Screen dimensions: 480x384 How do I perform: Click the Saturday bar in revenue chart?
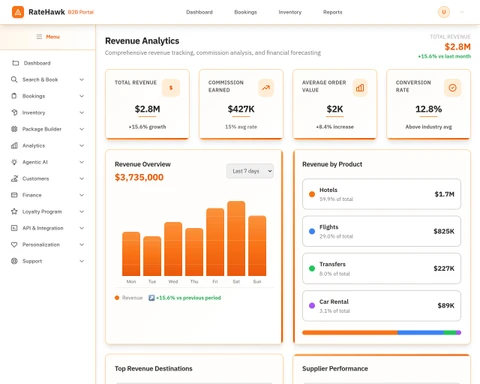pos(236,238)
